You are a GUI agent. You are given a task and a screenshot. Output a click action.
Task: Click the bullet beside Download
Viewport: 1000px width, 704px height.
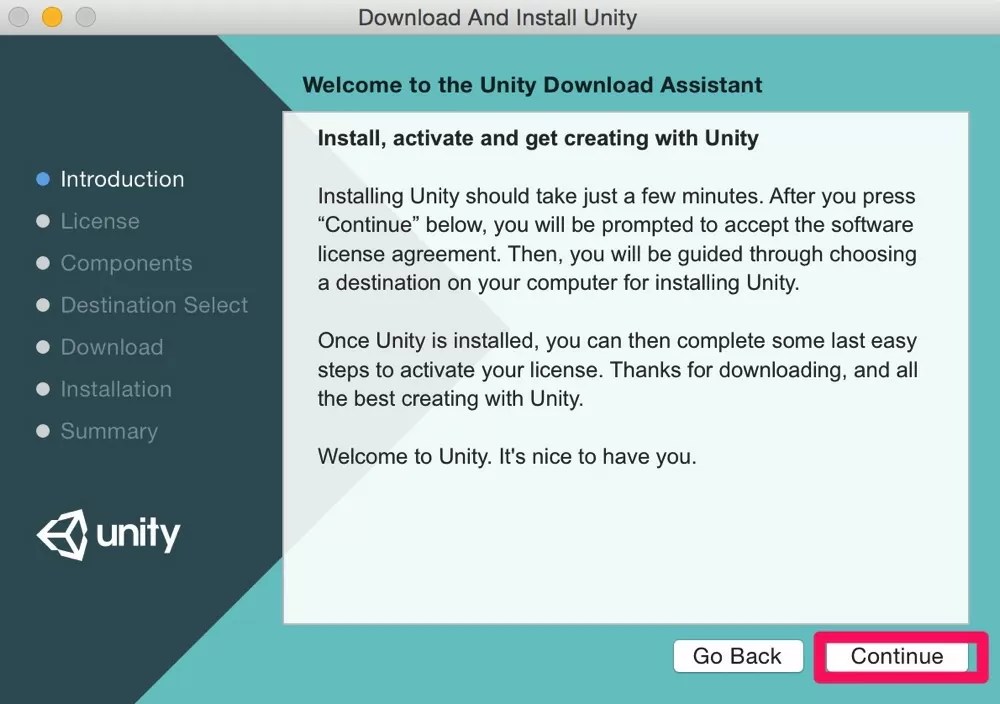coord(43,347)
